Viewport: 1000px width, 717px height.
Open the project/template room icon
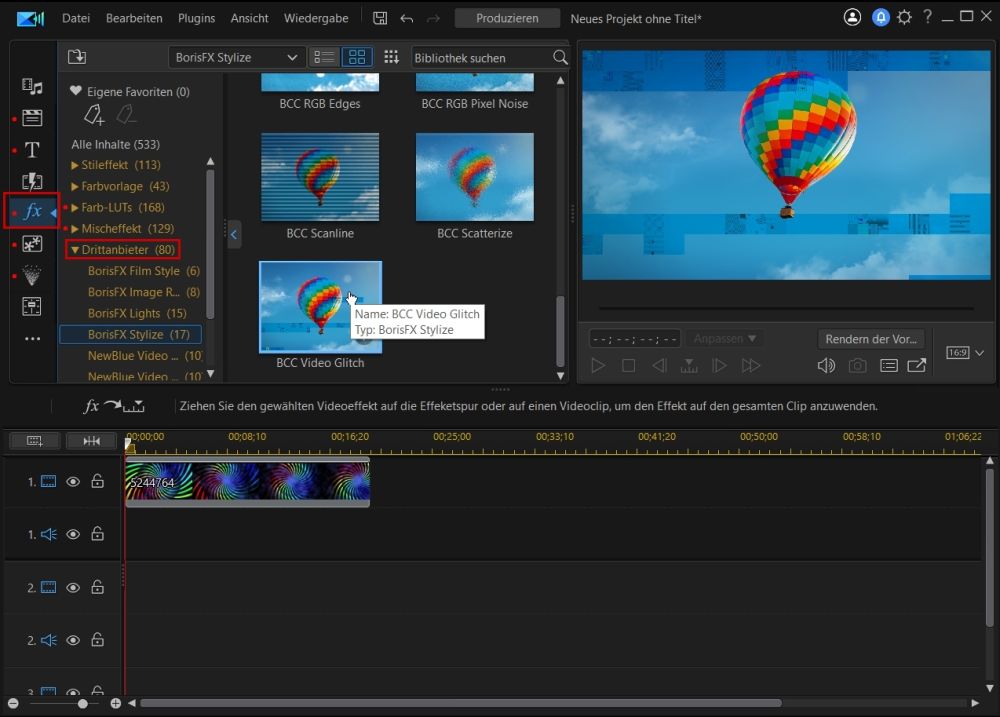coord(32,117)
